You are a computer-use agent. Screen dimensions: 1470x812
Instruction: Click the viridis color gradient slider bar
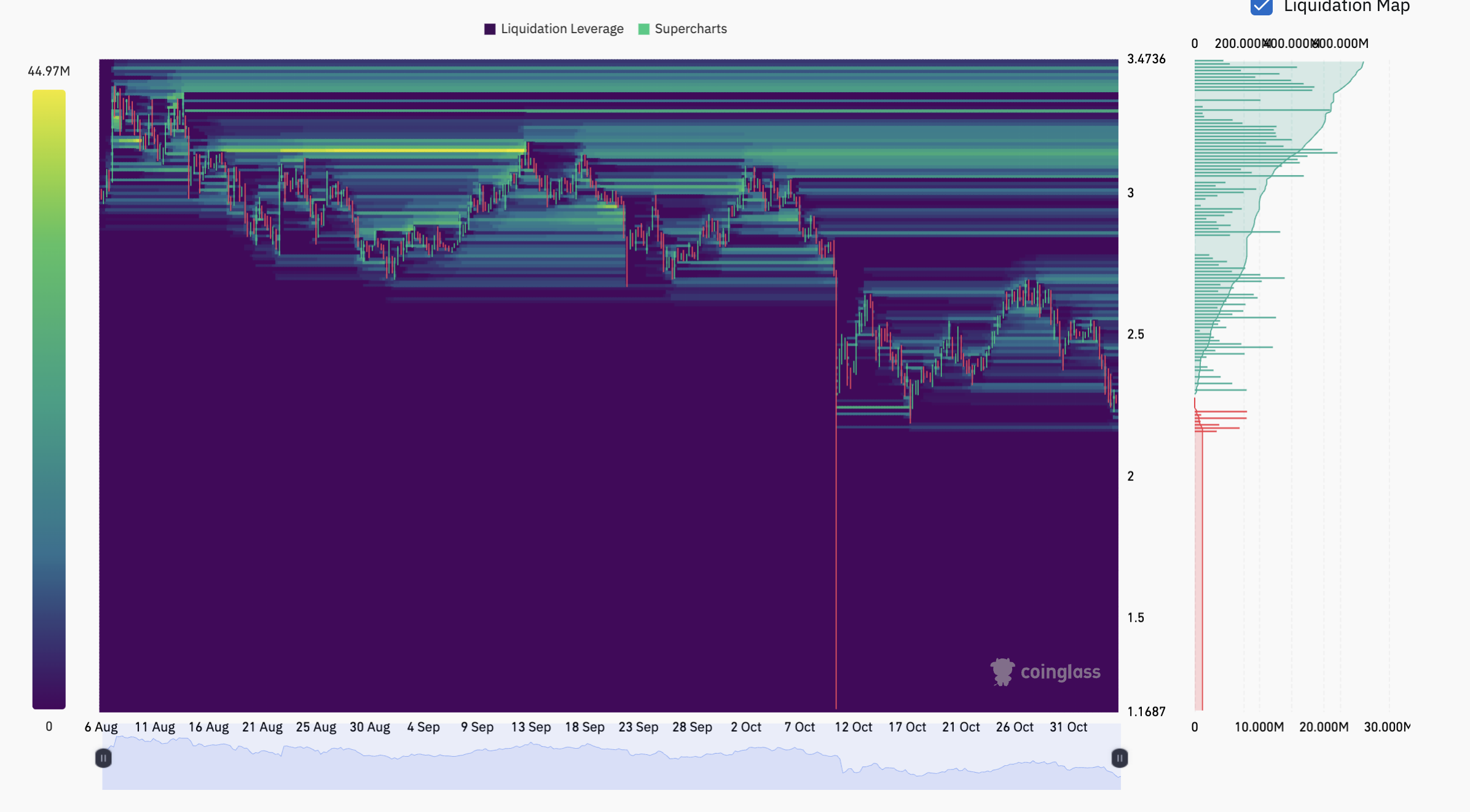tap(48, 393)
